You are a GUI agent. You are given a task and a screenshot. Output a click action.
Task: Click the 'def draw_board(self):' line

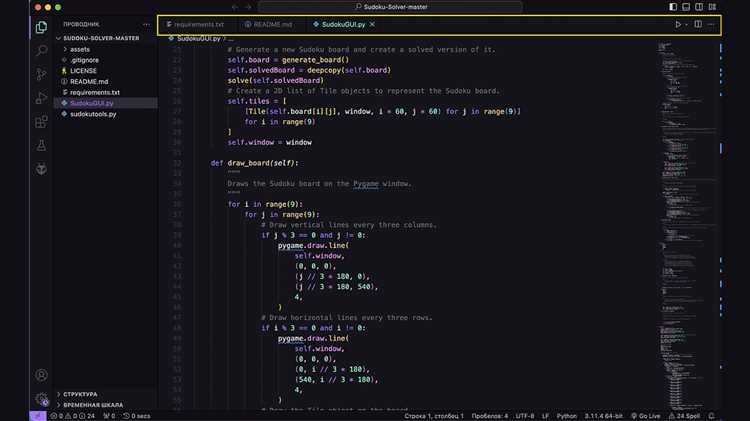tap(254, 163)
